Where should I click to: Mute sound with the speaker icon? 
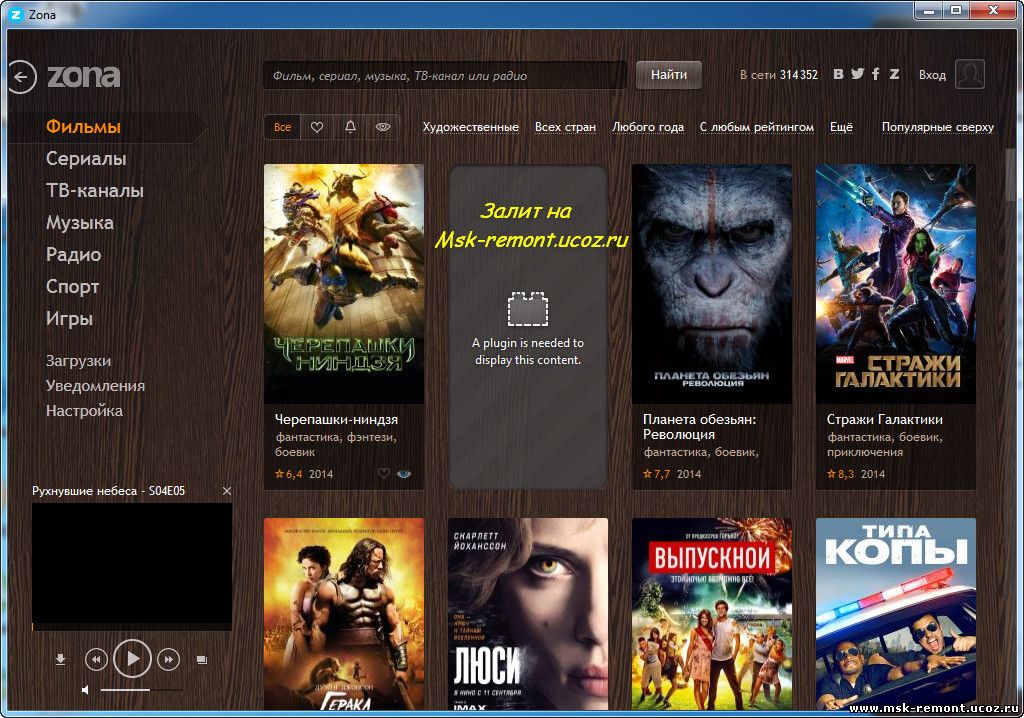click(85, 689)
